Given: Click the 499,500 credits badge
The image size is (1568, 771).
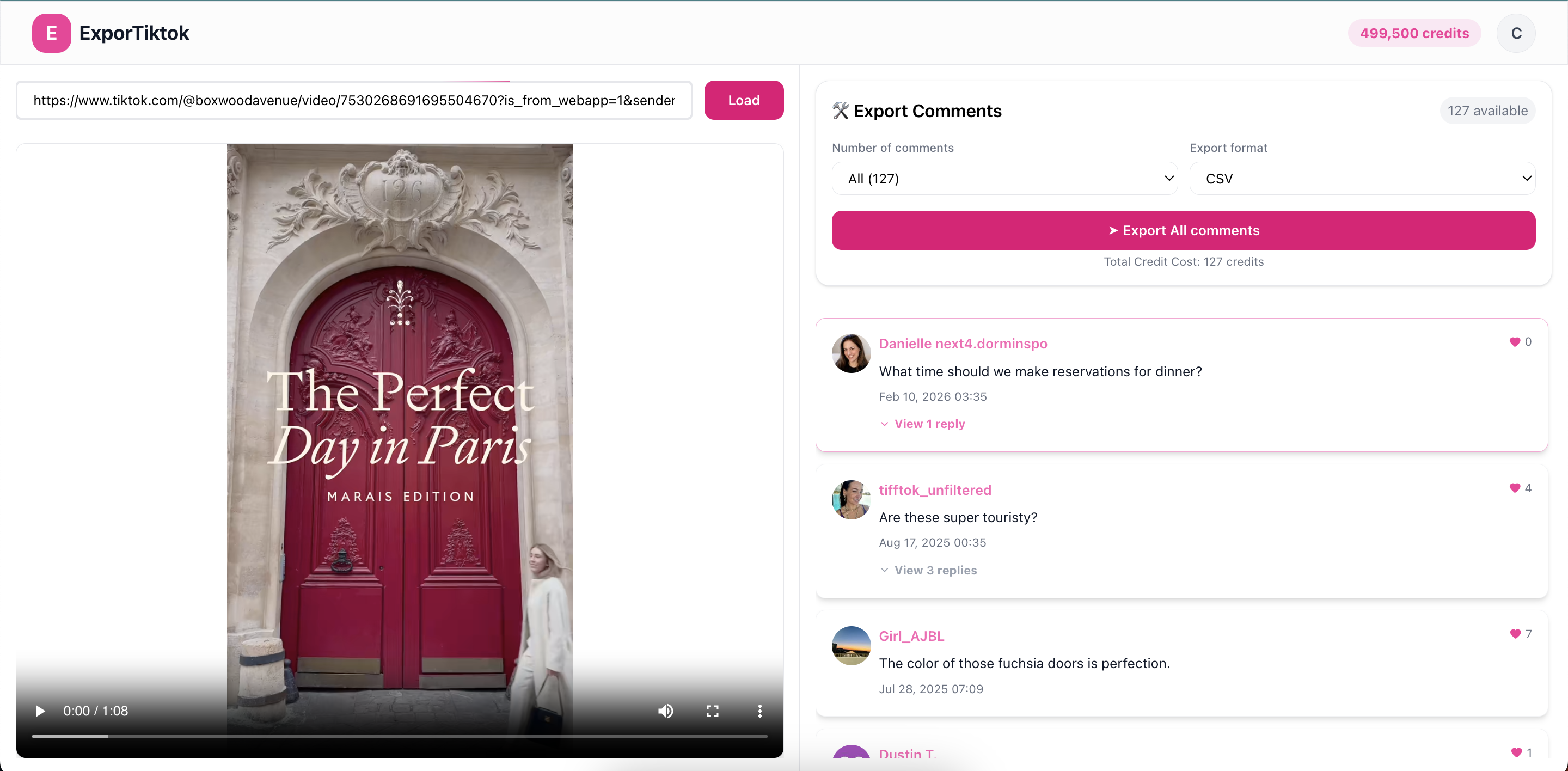Looking at the screenshot, I should 1413,33.
